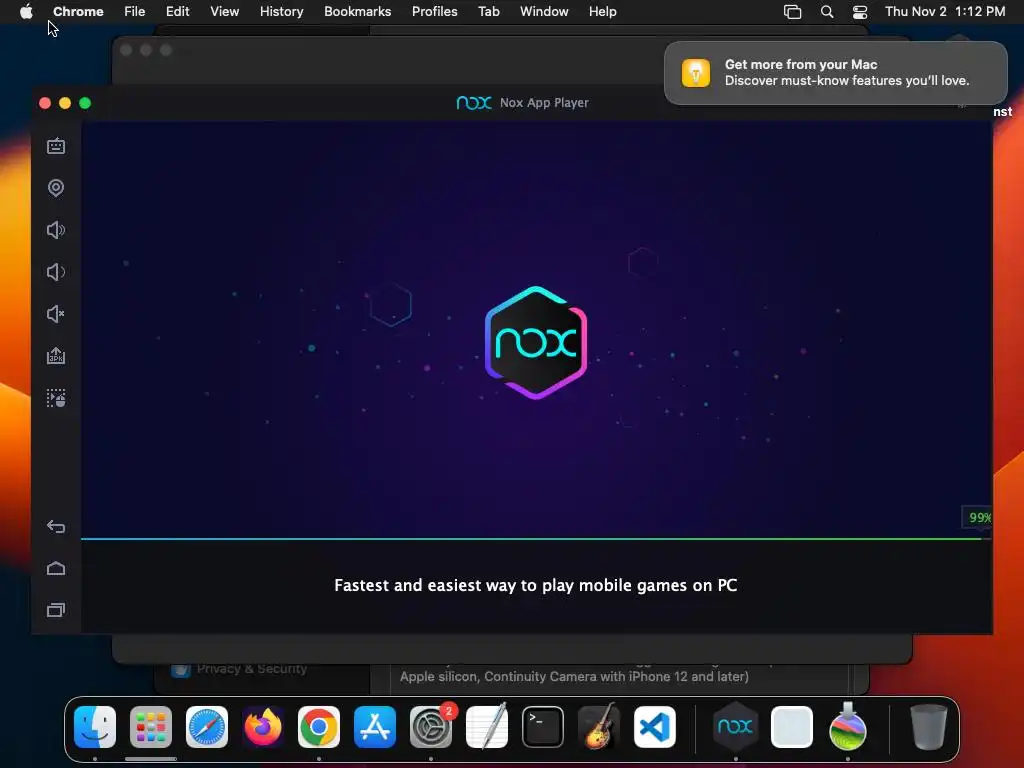Viewport: 1024px width, 768px height.
Task: Open Control Center in menu bar
Action: pos(860,12)
